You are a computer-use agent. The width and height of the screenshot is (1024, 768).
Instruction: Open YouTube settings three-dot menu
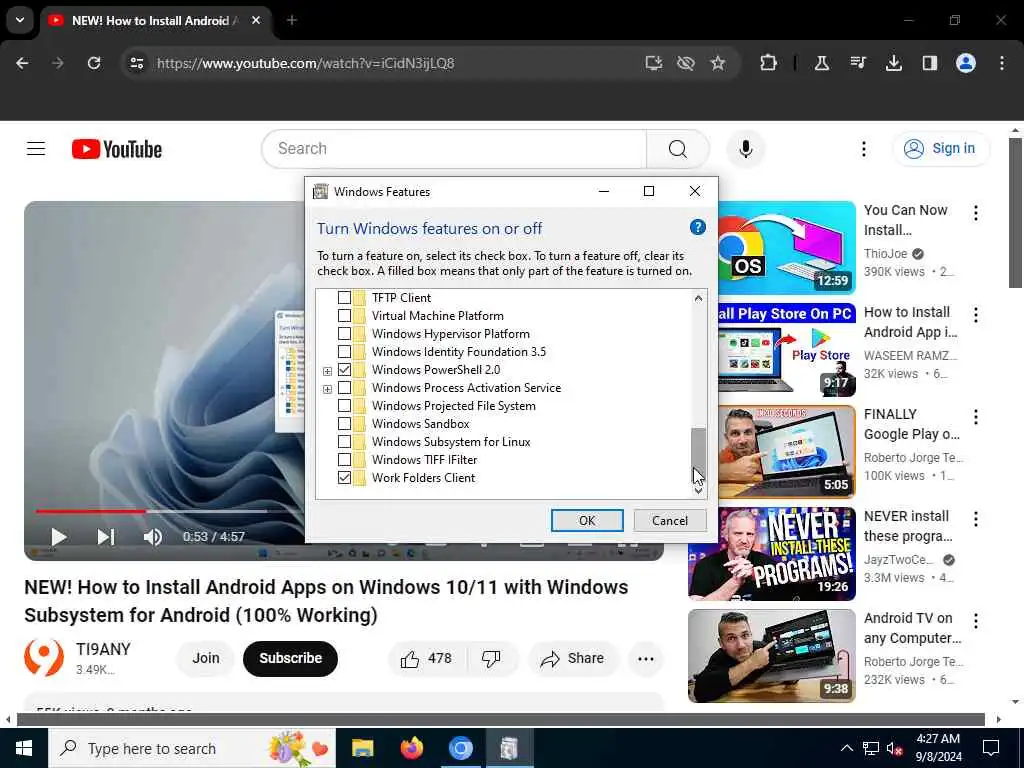coord(863,149)
